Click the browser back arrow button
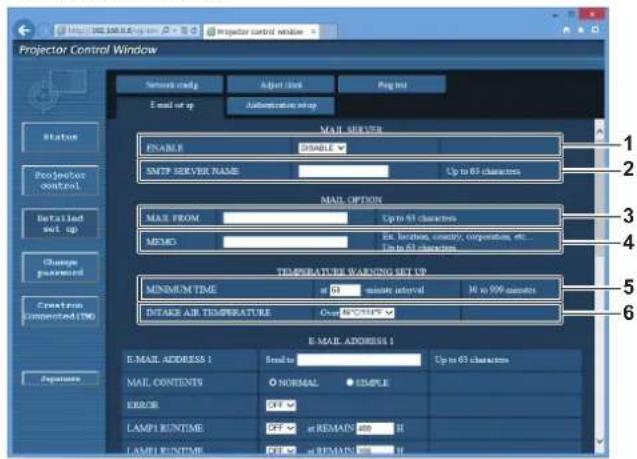 24,30
